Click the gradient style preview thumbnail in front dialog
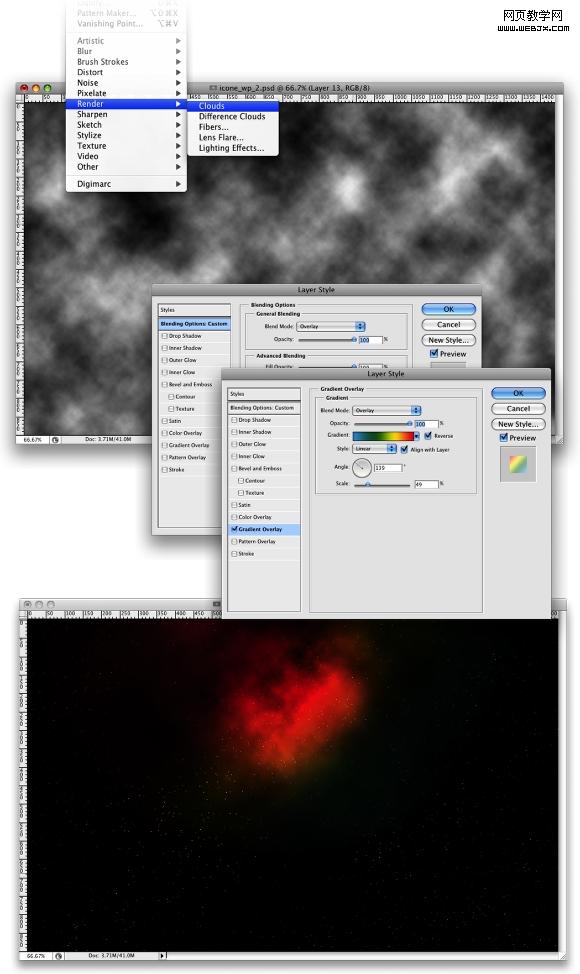 tap(517, 464)
